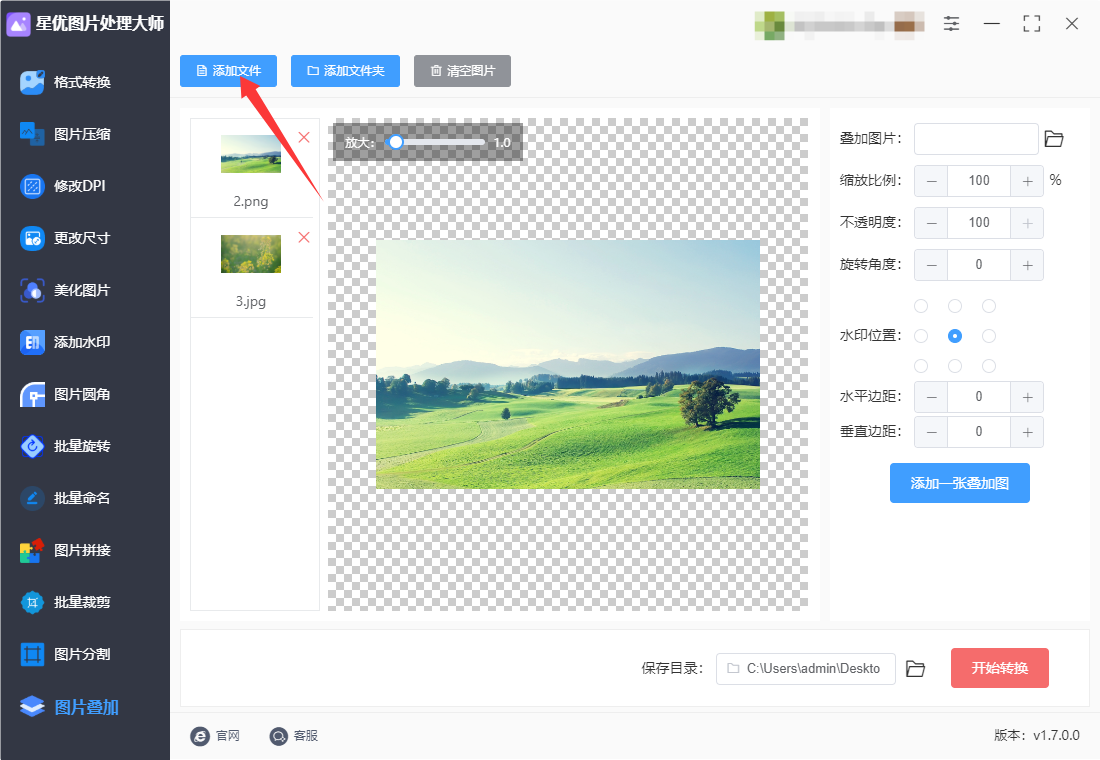Click the 开始转换 start conversion button
Viewport: 1100px width, 760px height.
point(1000,668)
